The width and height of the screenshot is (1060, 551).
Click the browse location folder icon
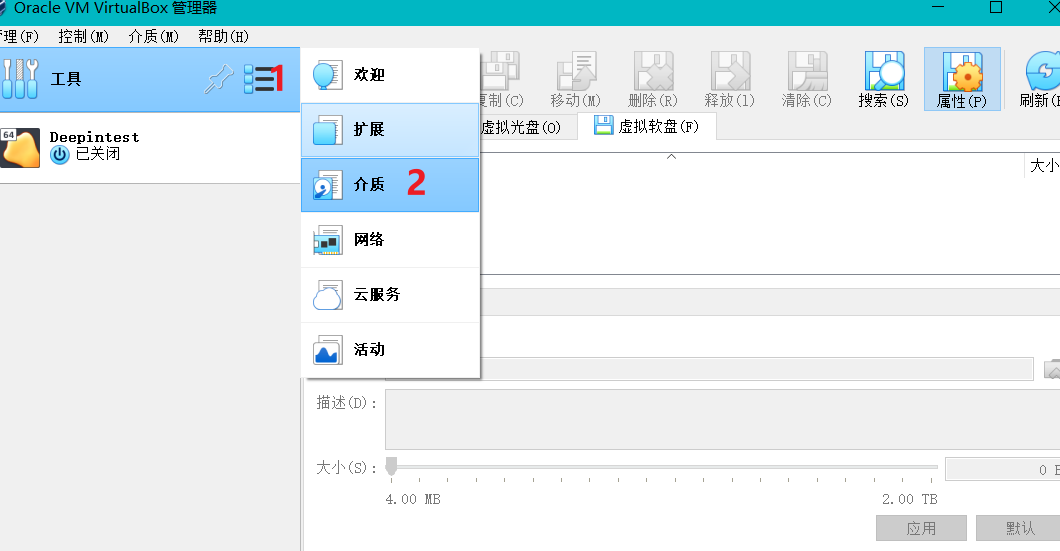(x=1052, y=369)
